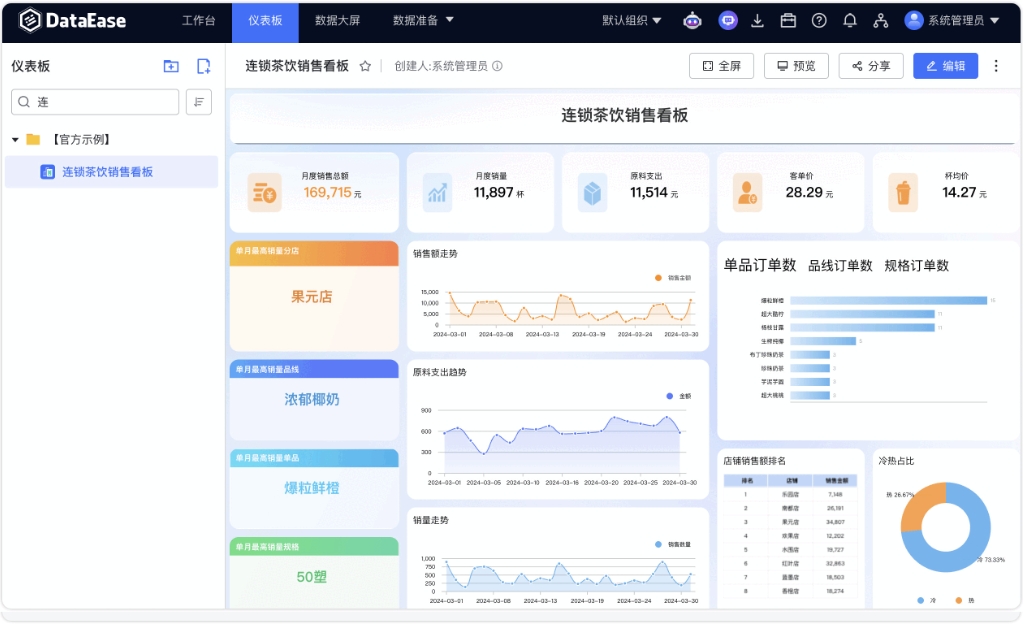Click the 店铺销售额排名 table title

pyautogui.click(x=754, y=461)
